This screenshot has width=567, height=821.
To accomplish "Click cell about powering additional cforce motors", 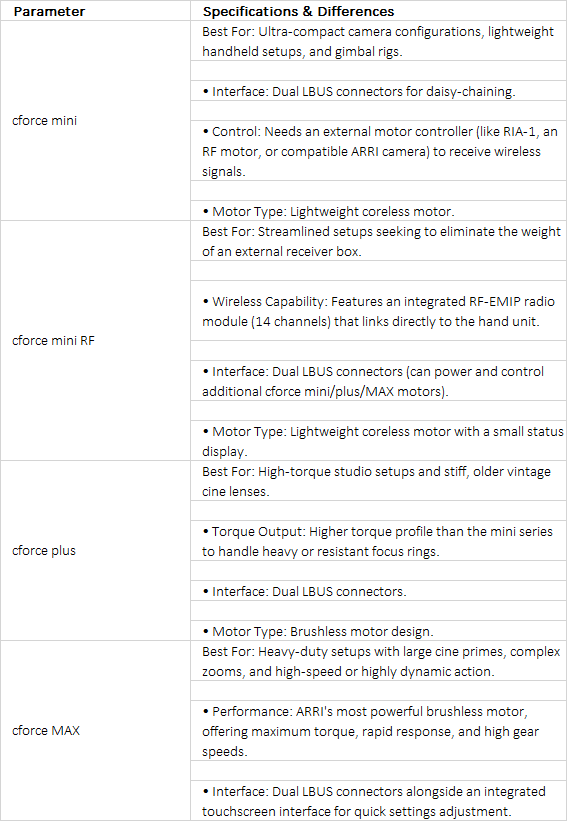I will point(379,381).
